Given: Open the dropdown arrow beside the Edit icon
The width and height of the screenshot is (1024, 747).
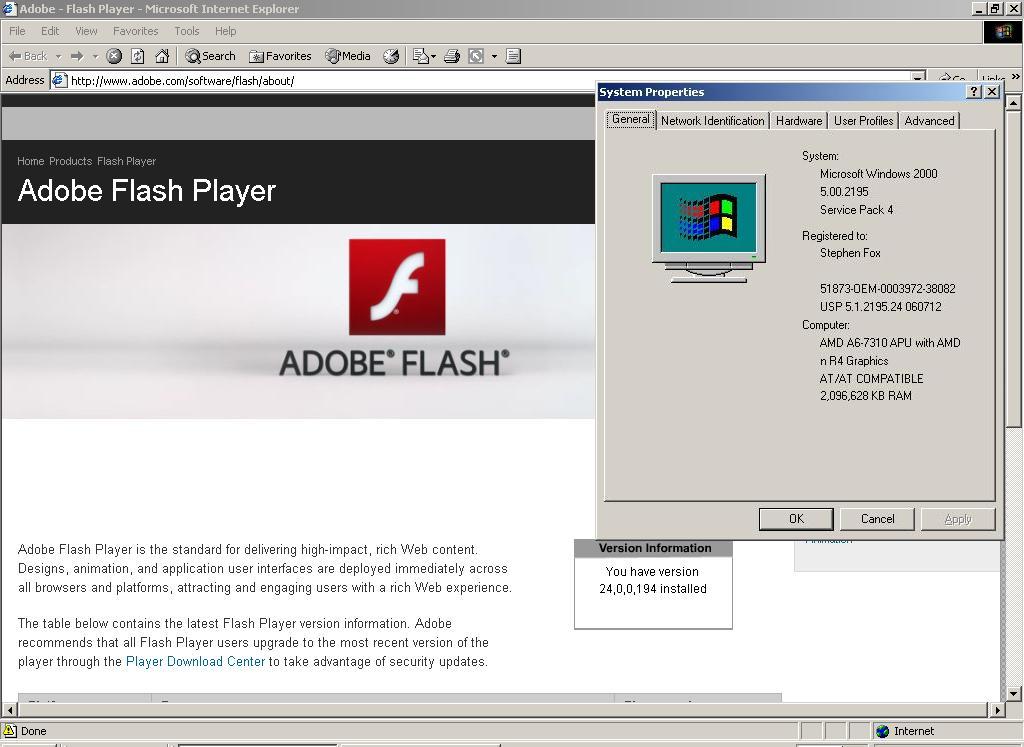Looking at the screenshot, I should (x=494, y=56).
